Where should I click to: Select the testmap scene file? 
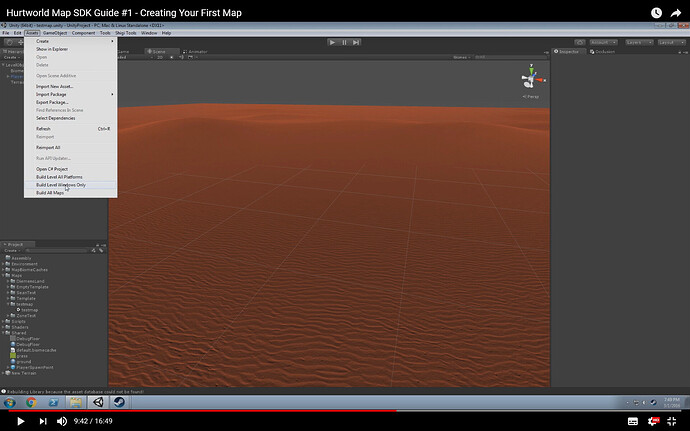27,310
